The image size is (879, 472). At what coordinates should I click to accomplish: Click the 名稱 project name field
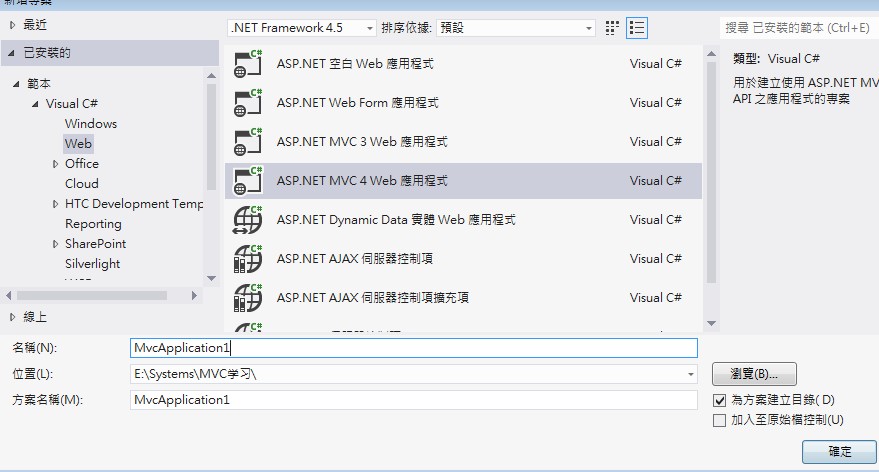point(414,348)
